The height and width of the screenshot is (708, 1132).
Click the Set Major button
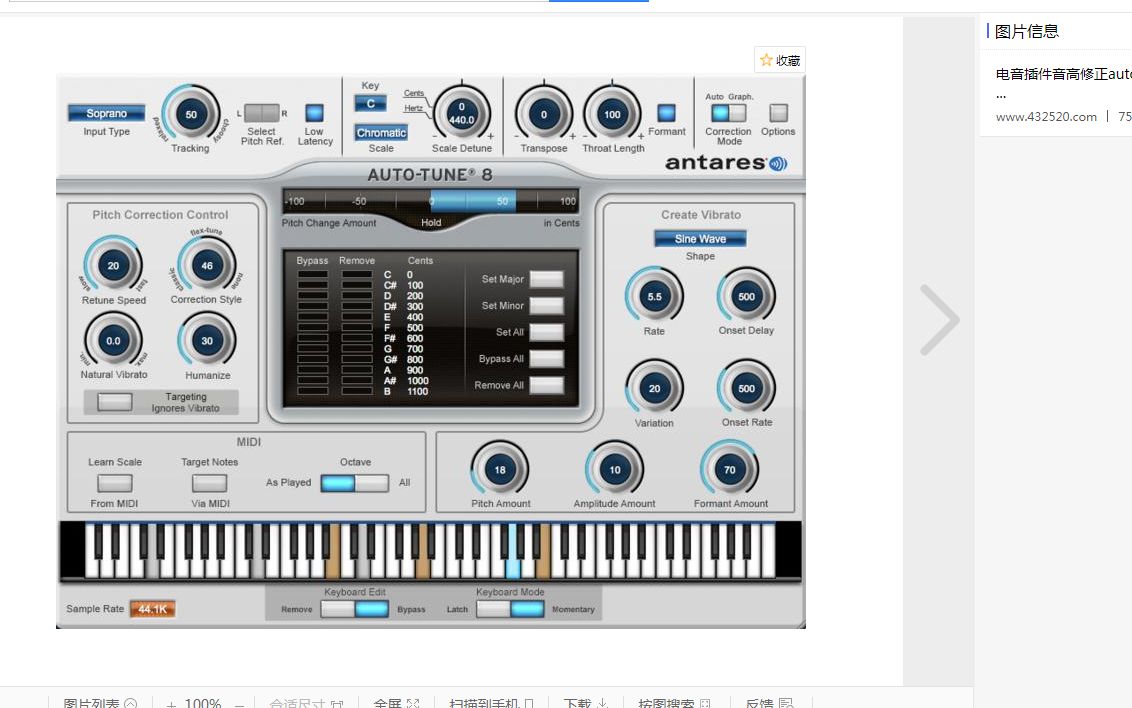point(547,279)
